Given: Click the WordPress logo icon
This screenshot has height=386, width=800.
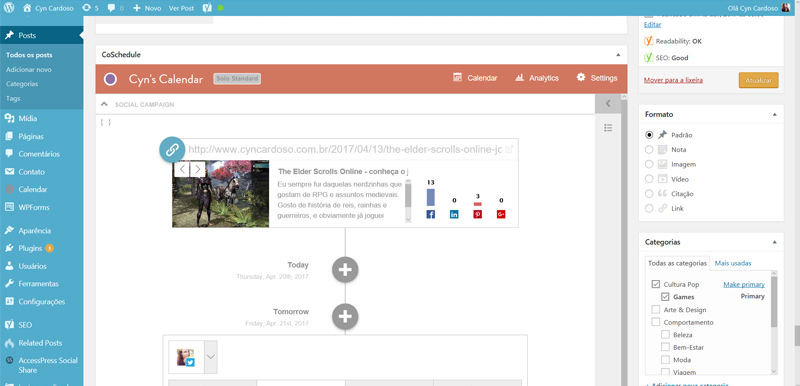Looking at the screenshot, I should 9,8.
